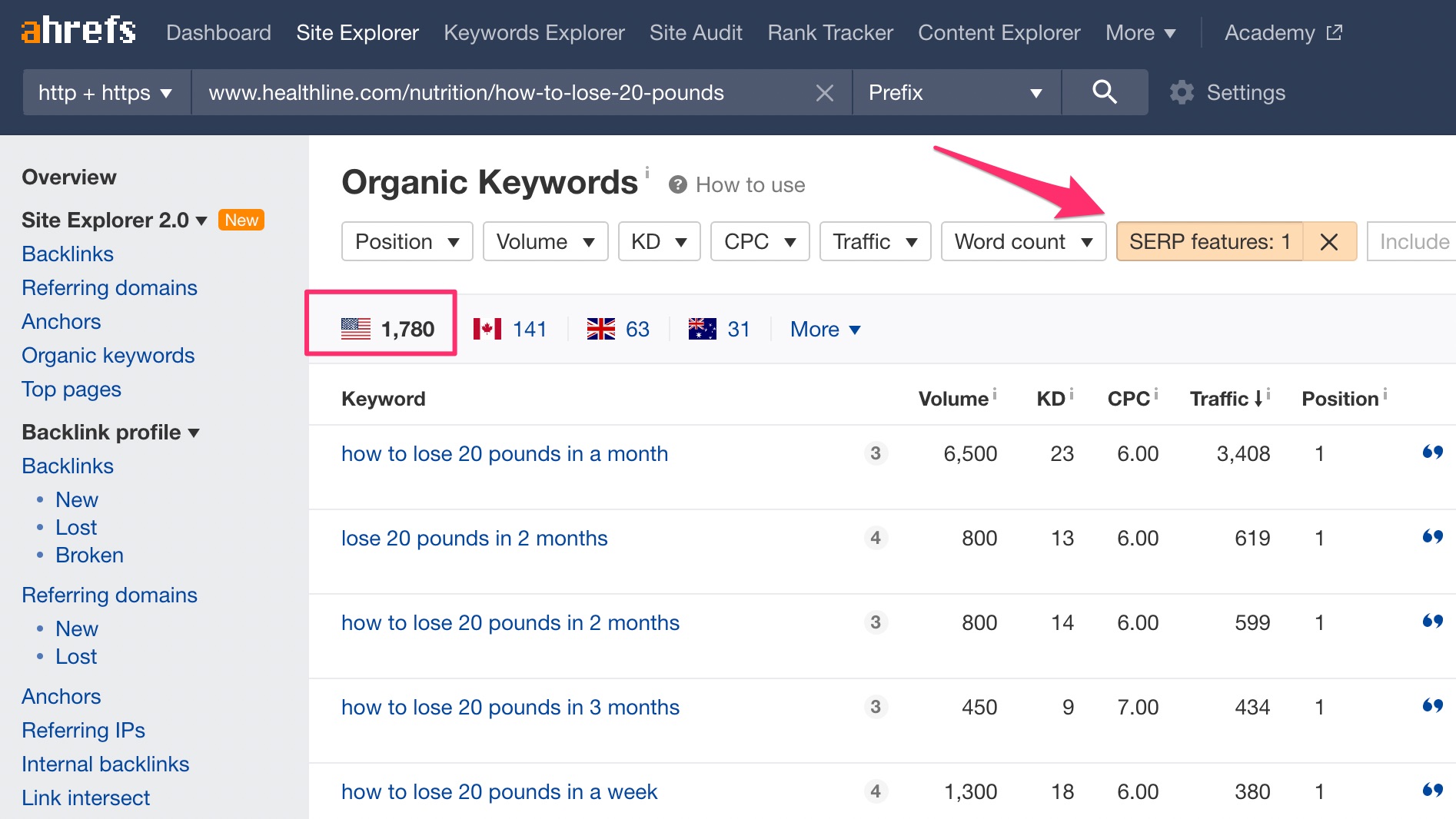Open the Settings gear icon

point(1182,93)
